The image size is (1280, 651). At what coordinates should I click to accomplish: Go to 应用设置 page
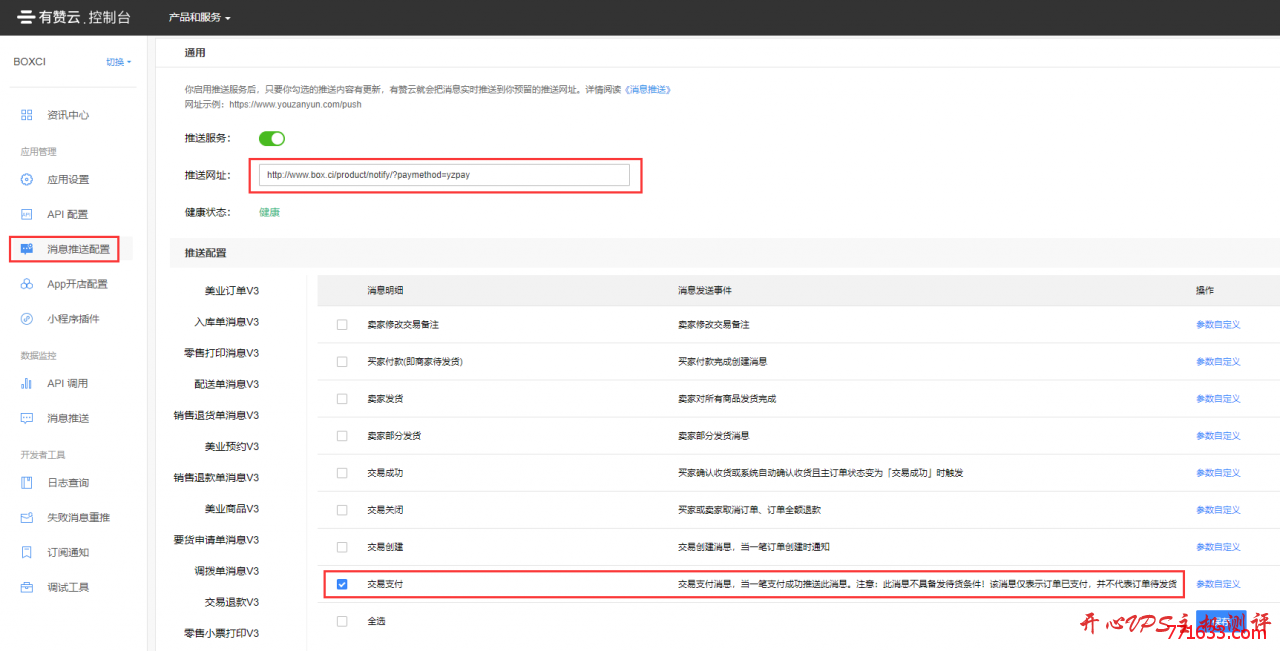(x=68, y=180)
